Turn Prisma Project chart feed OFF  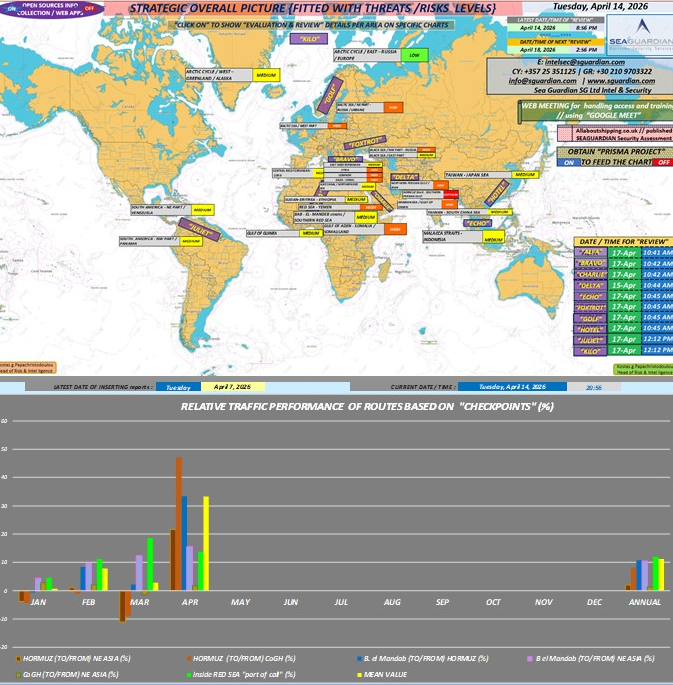pos(661,162)
